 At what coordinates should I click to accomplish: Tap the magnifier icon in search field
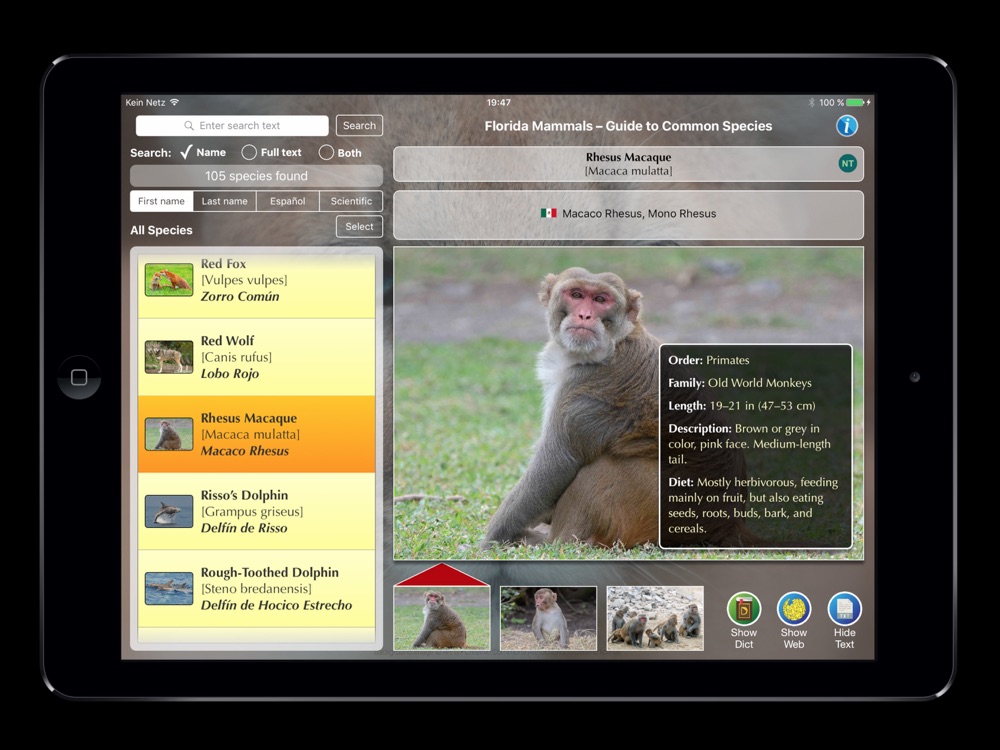(189, 126)
